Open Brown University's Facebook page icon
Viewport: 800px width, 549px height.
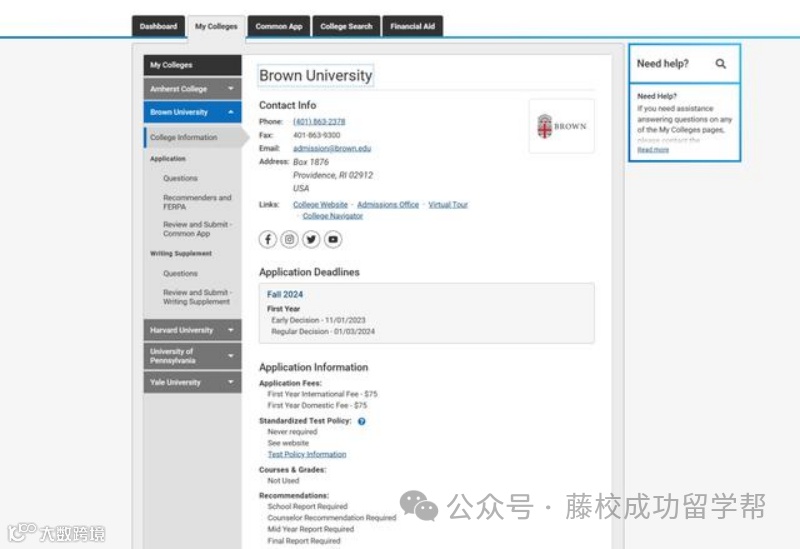[268, 239]
